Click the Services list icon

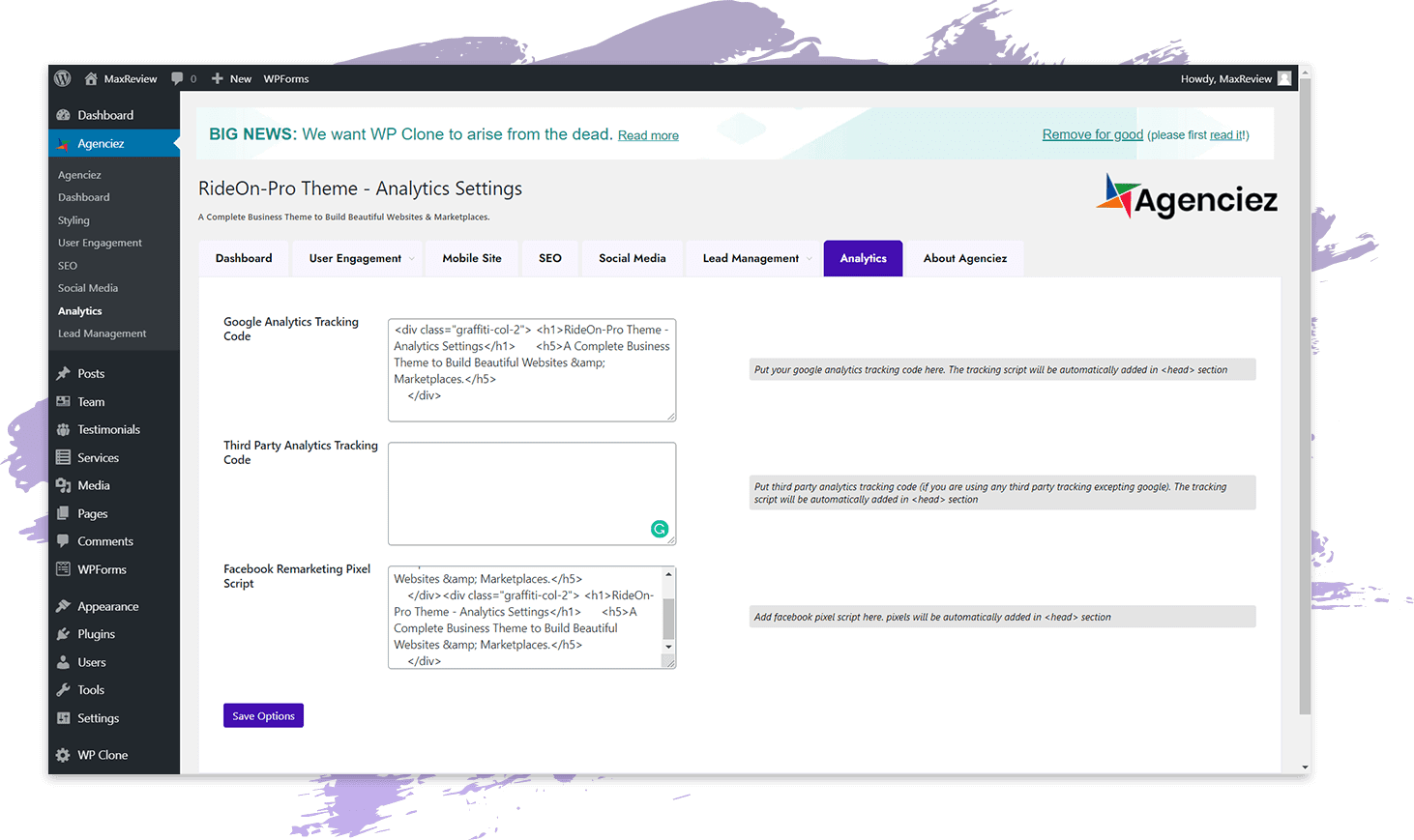(64, 457)
